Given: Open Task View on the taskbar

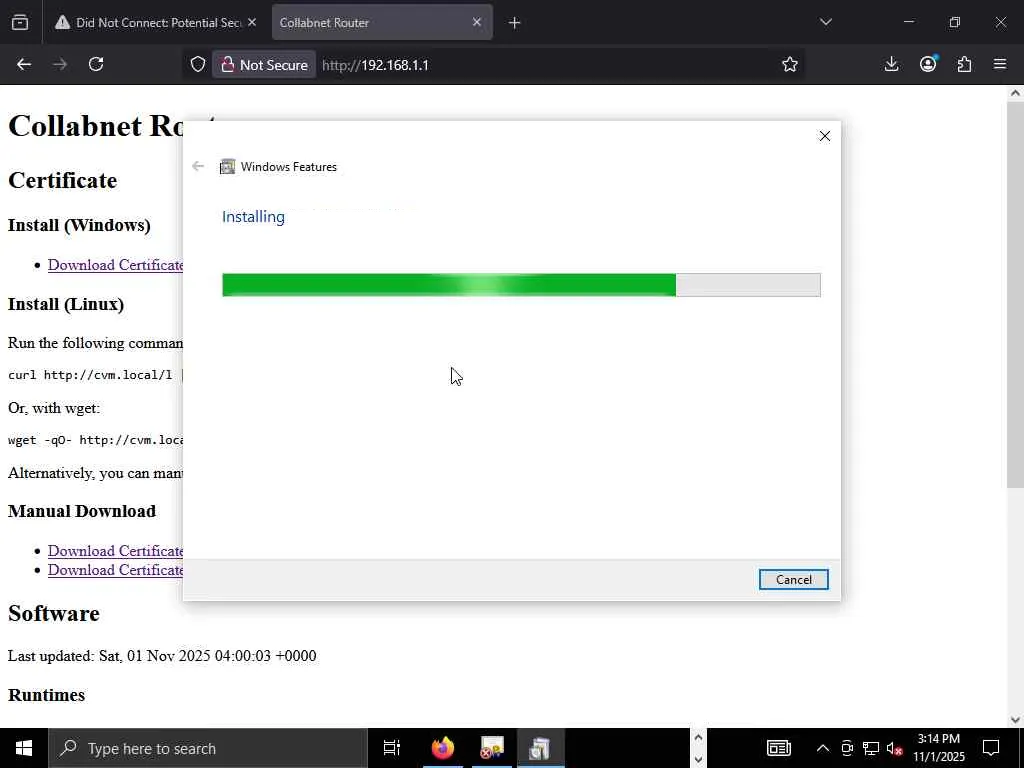Looking at the screenshot, I should (392, 748).
